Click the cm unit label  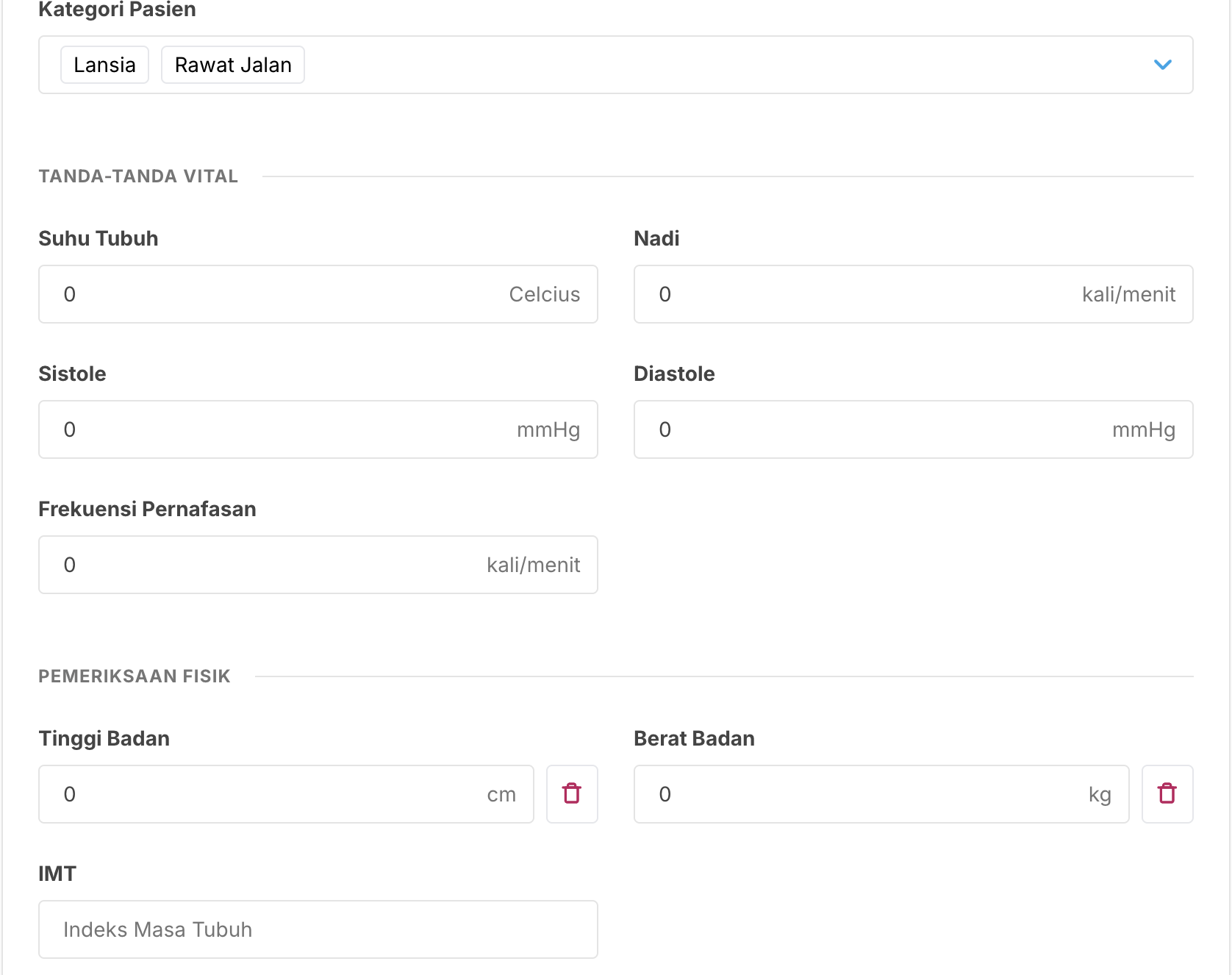[x=503, y=794]
